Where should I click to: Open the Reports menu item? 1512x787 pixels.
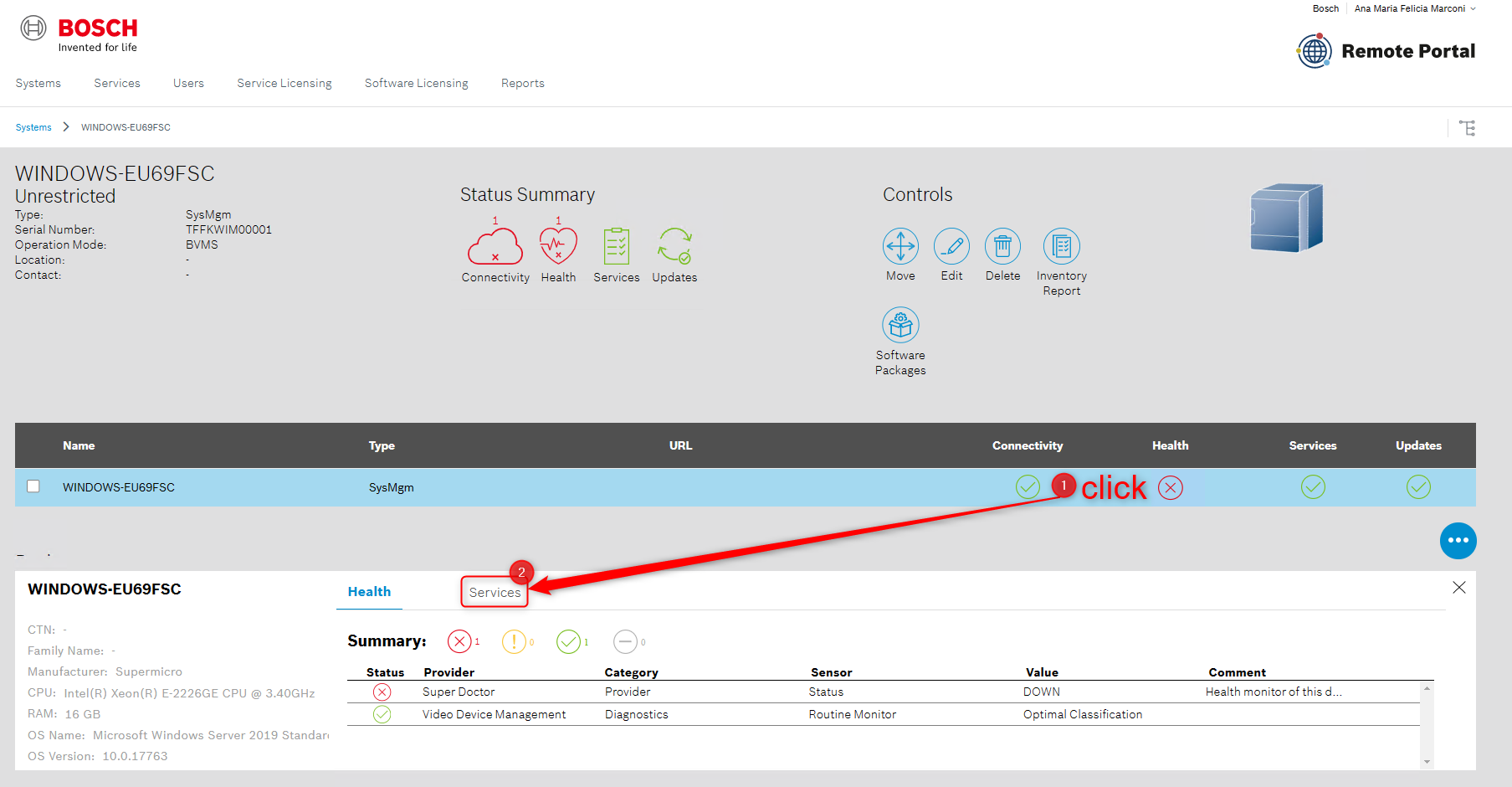click(x=523, y=84)
